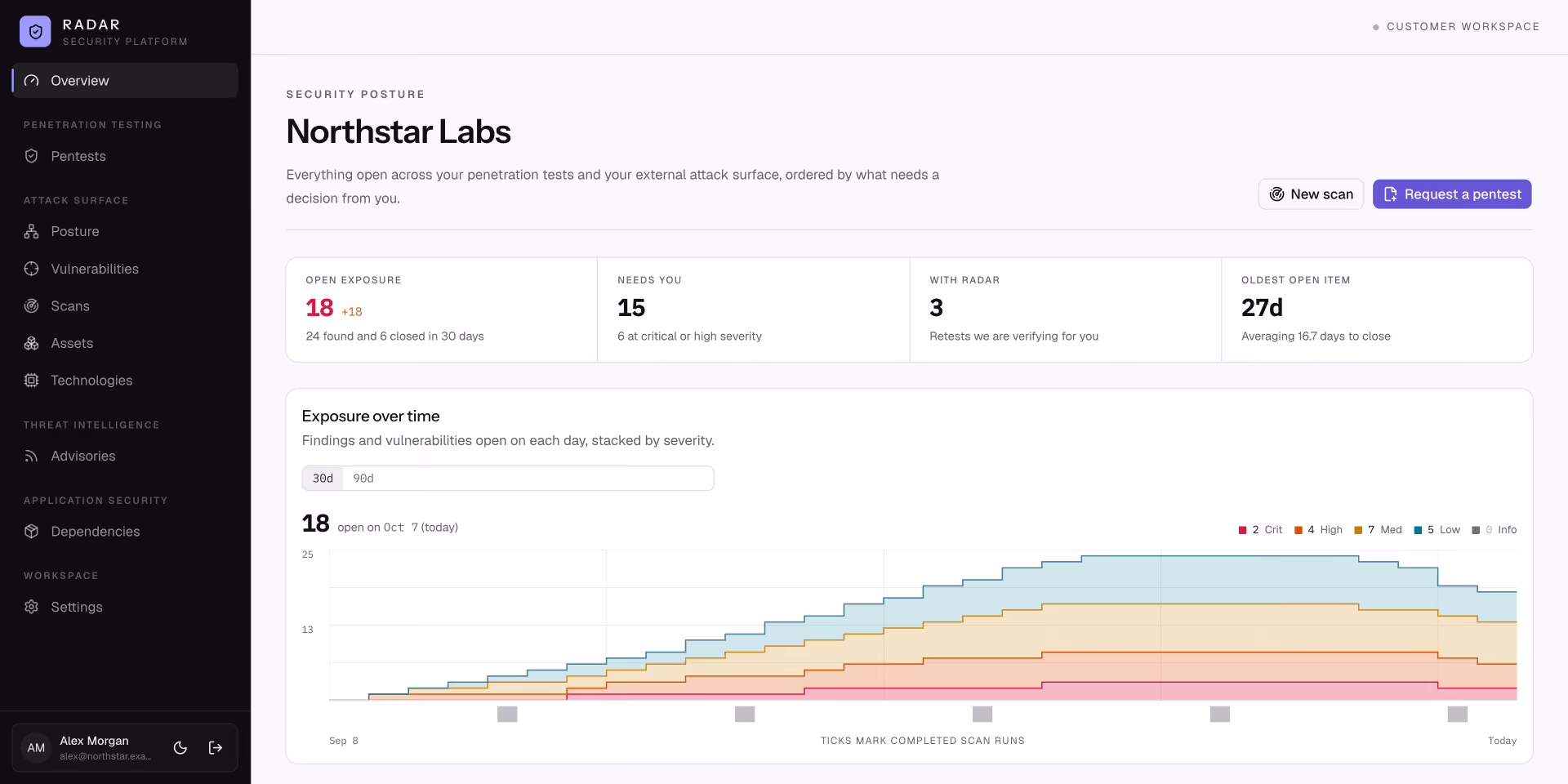Click the Overview gauge icon in sidebar
Viewport: 1568px width, 784px height.
click(x=32, y=81)
